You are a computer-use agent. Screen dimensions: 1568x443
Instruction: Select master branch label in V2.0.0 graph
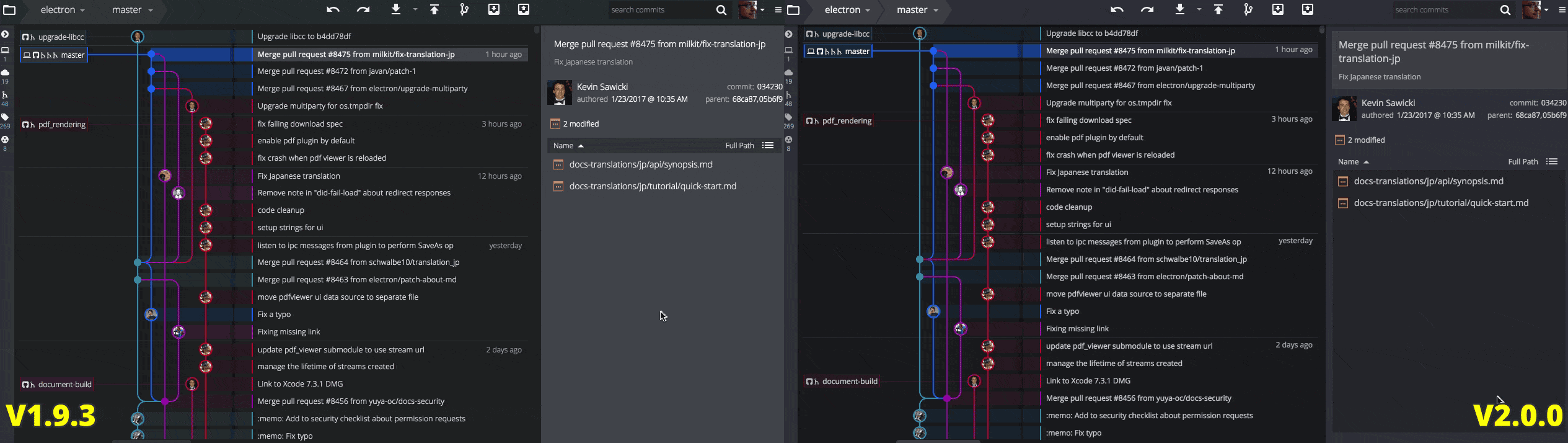tap(838, 51)
